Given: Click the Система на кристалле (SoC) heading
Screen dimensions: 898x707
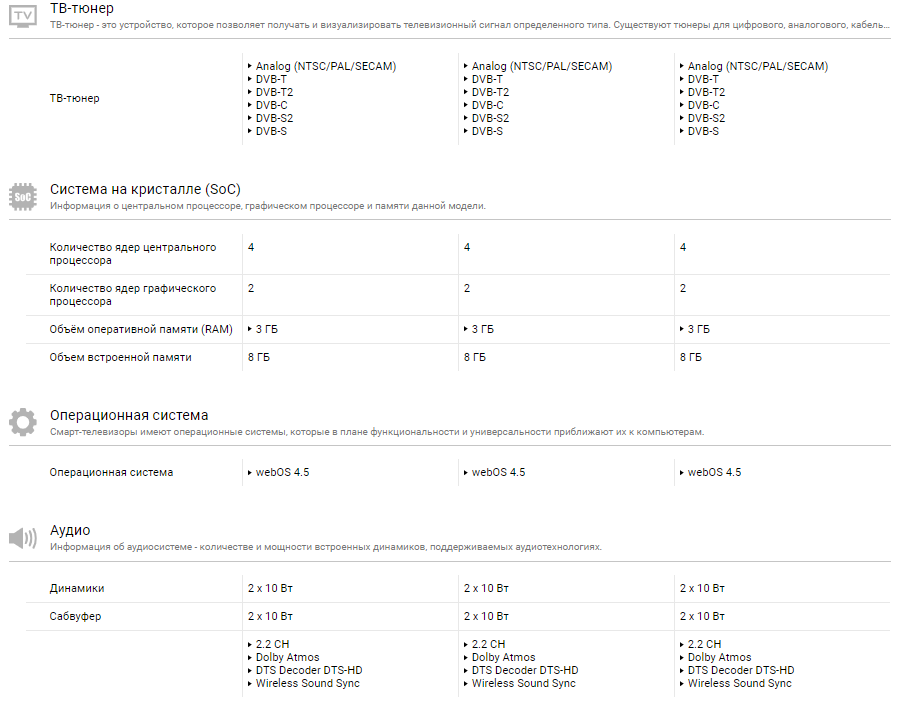Looking at the screenshot, I should (145, 189).
